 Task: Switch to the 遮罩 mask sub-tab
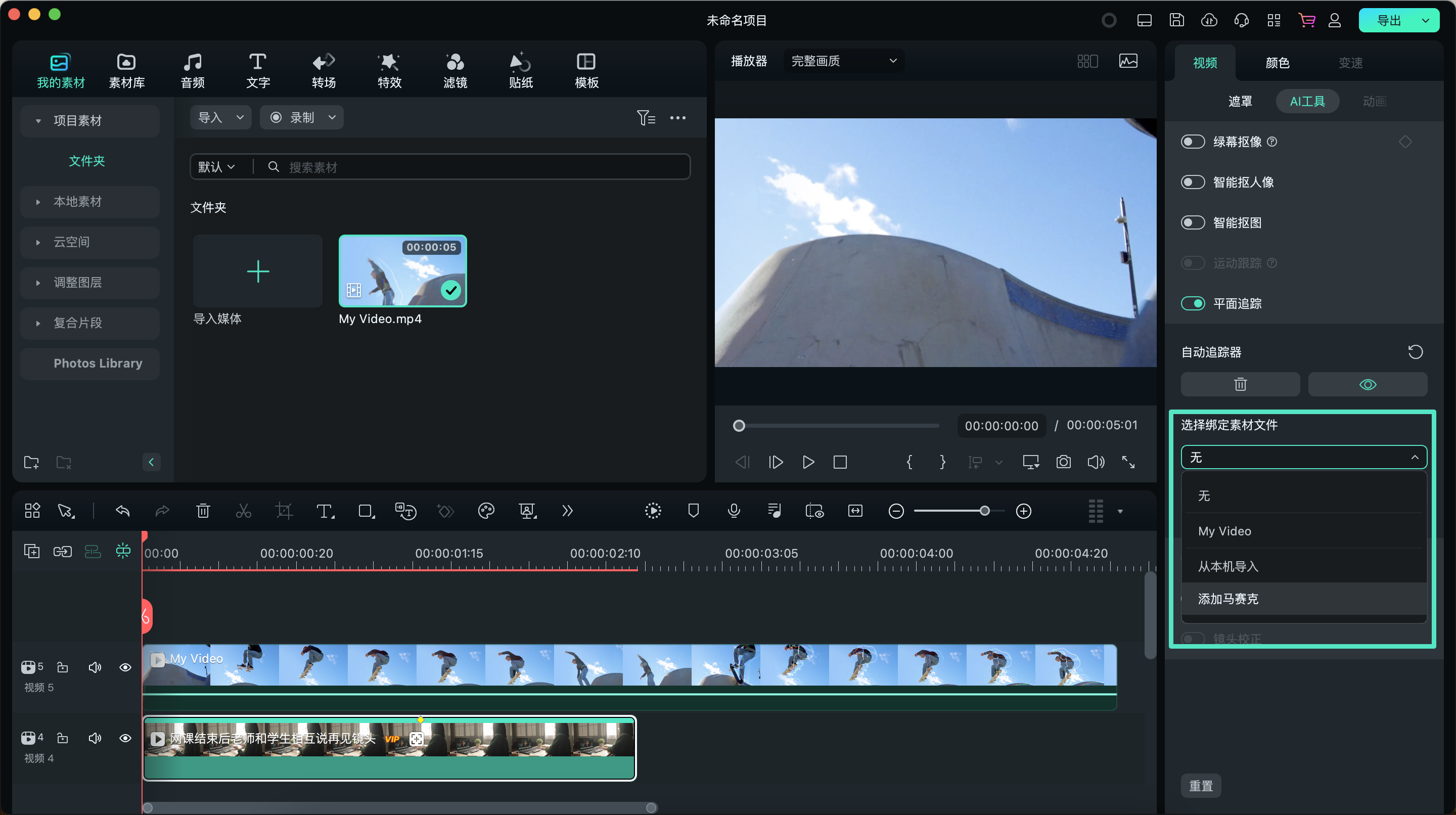[x=1240, y=101]
